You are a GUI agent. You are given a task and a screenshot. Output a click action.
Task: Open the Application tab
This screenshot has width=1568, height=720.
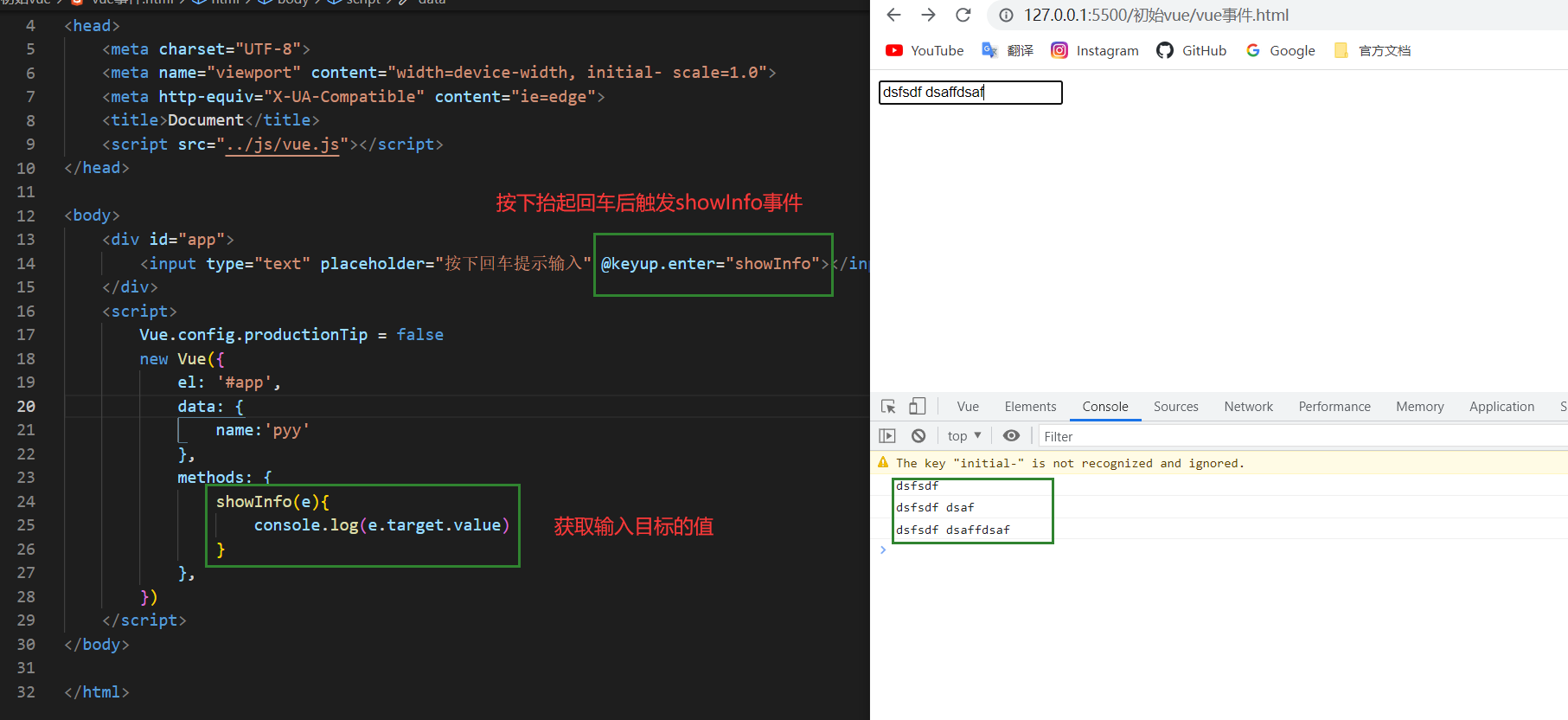click(x=1501, y=407)
